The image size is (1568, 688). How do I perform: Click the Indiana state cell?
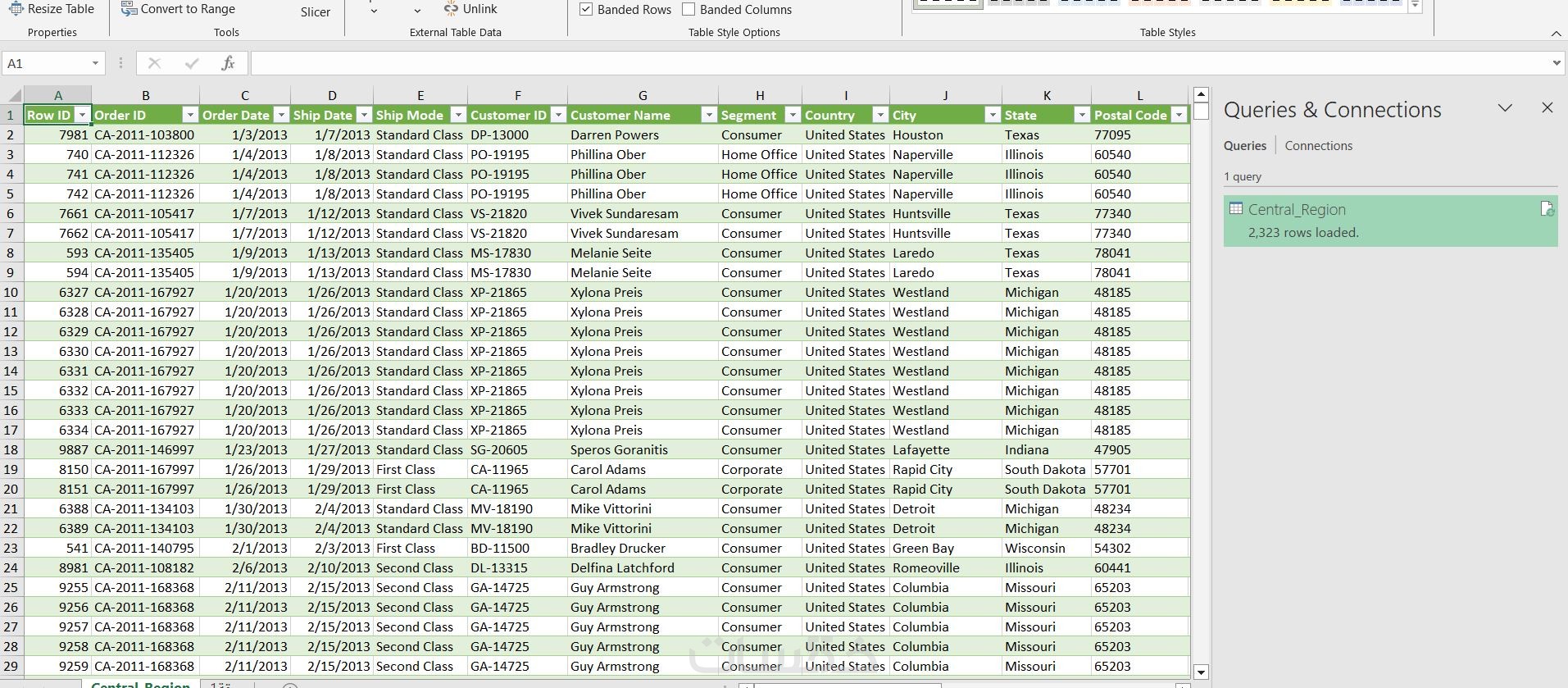click(x=1047, y=449)
